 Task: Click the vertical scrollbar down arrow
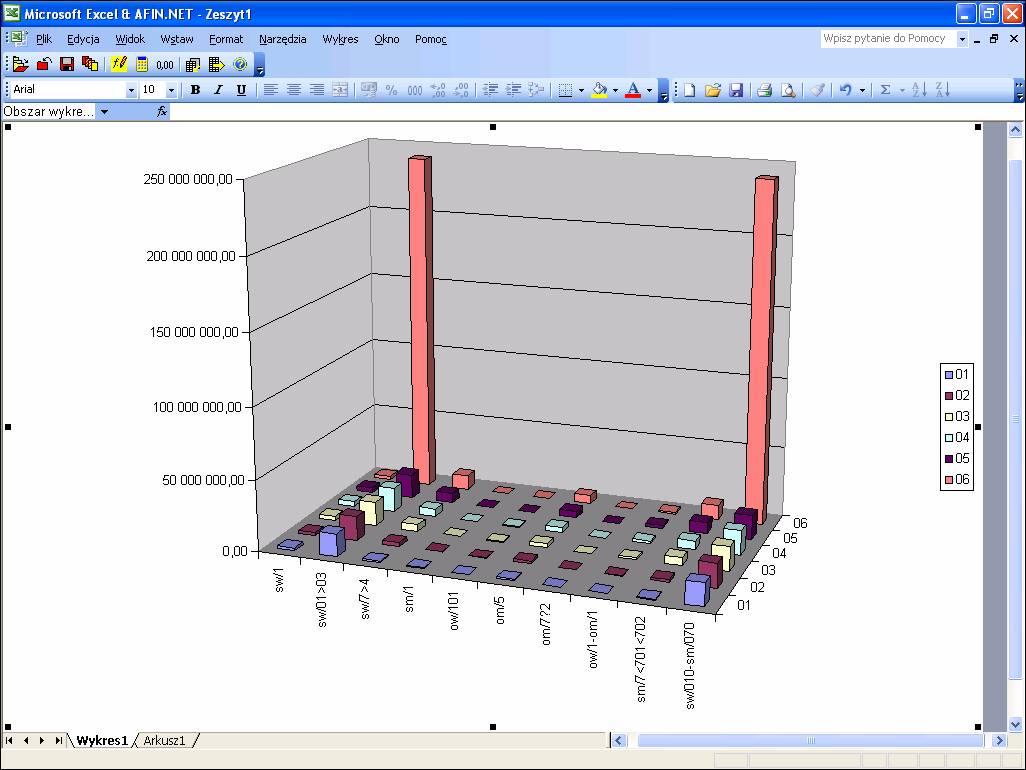point(1015,724)
